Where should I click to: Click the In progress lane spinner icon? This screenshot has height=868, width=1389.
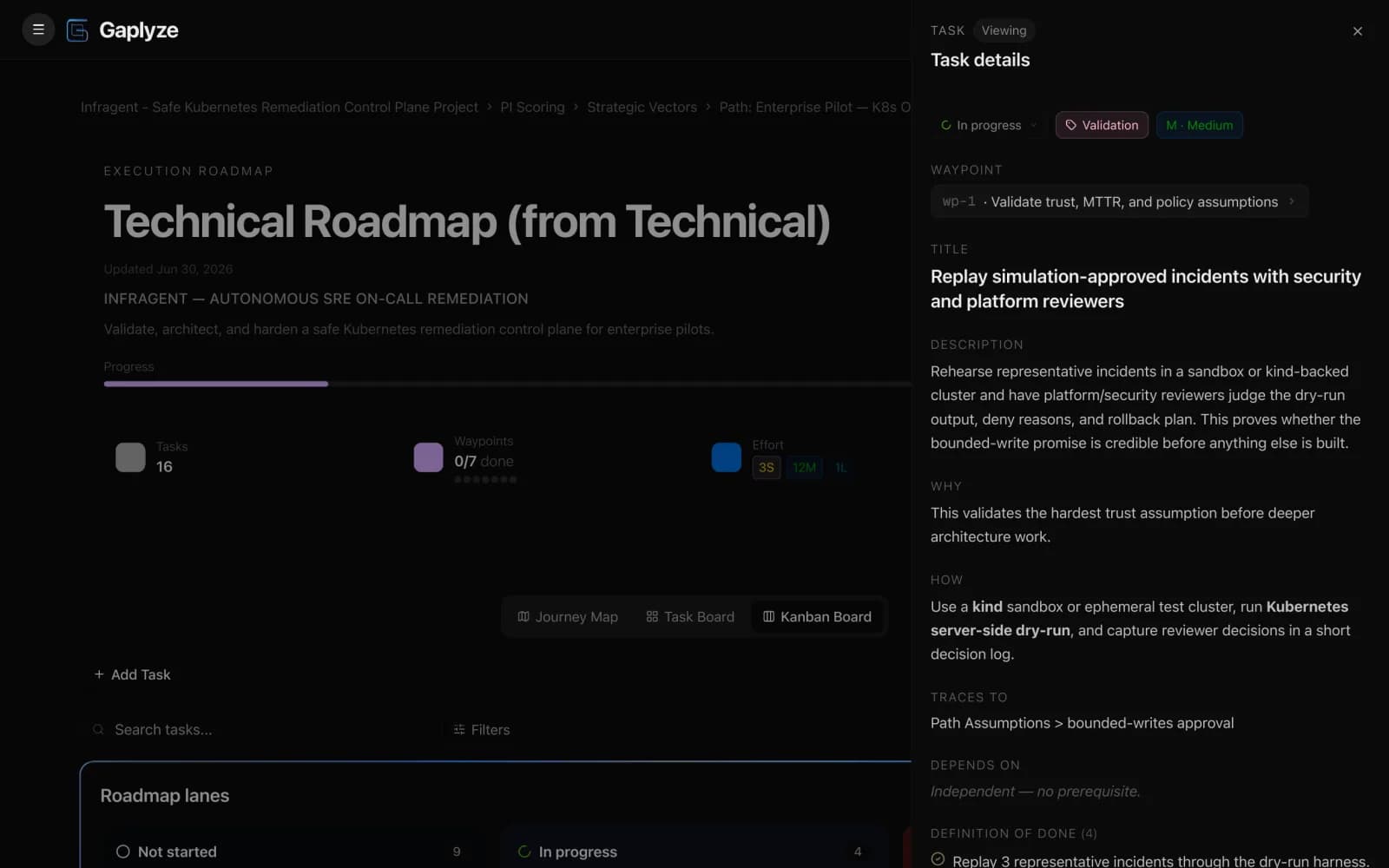[524, 852]
